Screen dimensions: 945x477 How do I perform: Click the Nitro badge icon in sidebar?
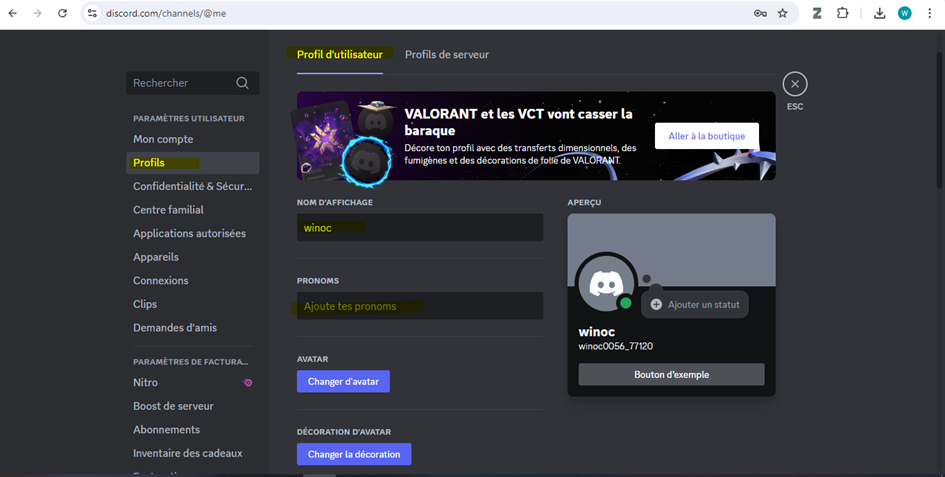[247, 382]
